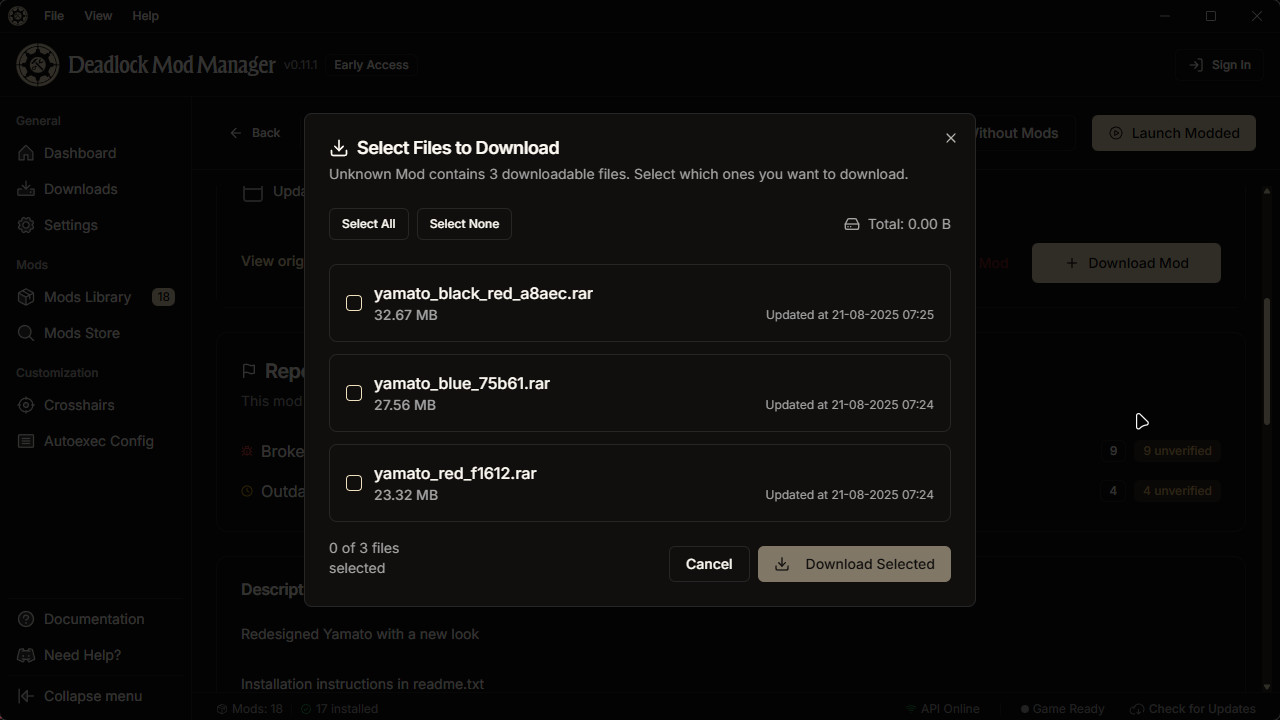
Task: Open Downloads via its sidebar icon
Action: point(26,189)
